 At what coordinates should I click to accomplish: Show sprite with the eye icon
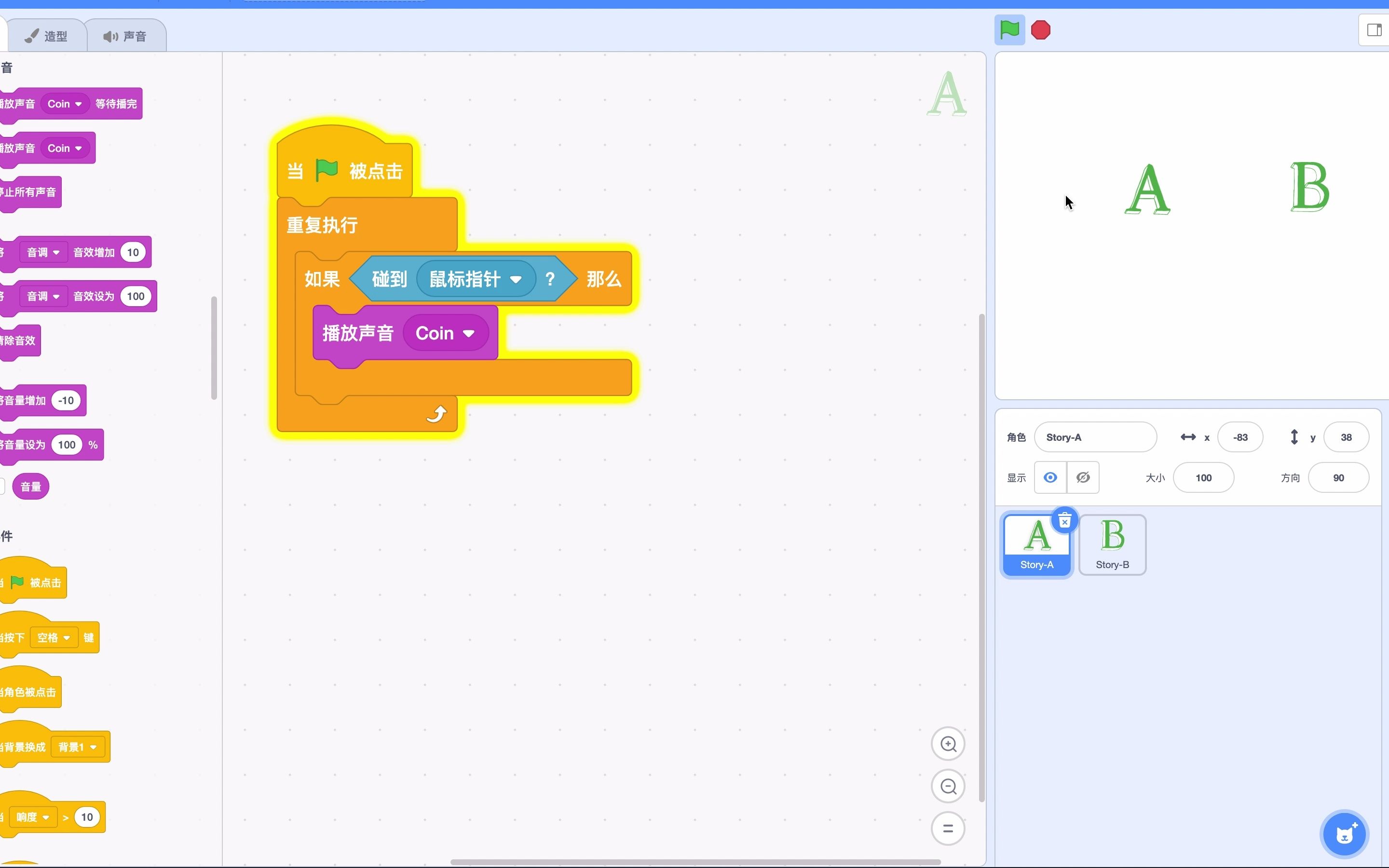click(1050, 477)
